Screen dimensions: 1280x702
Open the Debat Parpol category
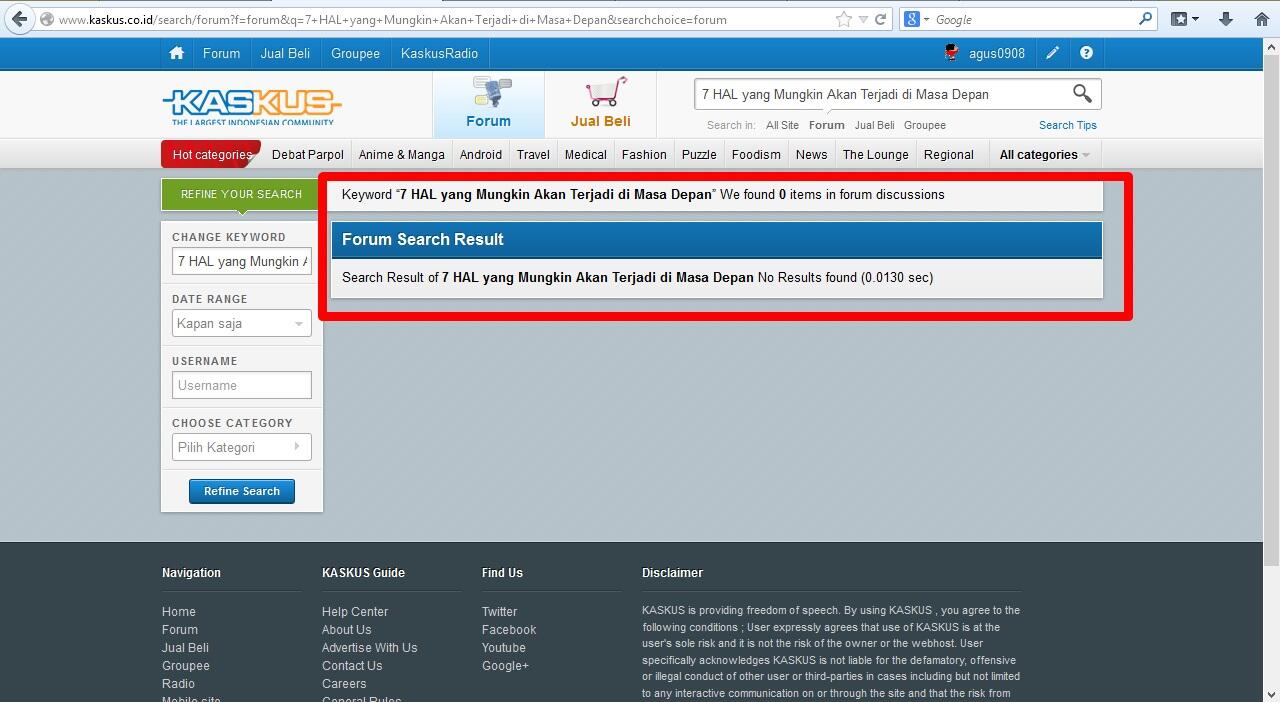click(307, 154)
